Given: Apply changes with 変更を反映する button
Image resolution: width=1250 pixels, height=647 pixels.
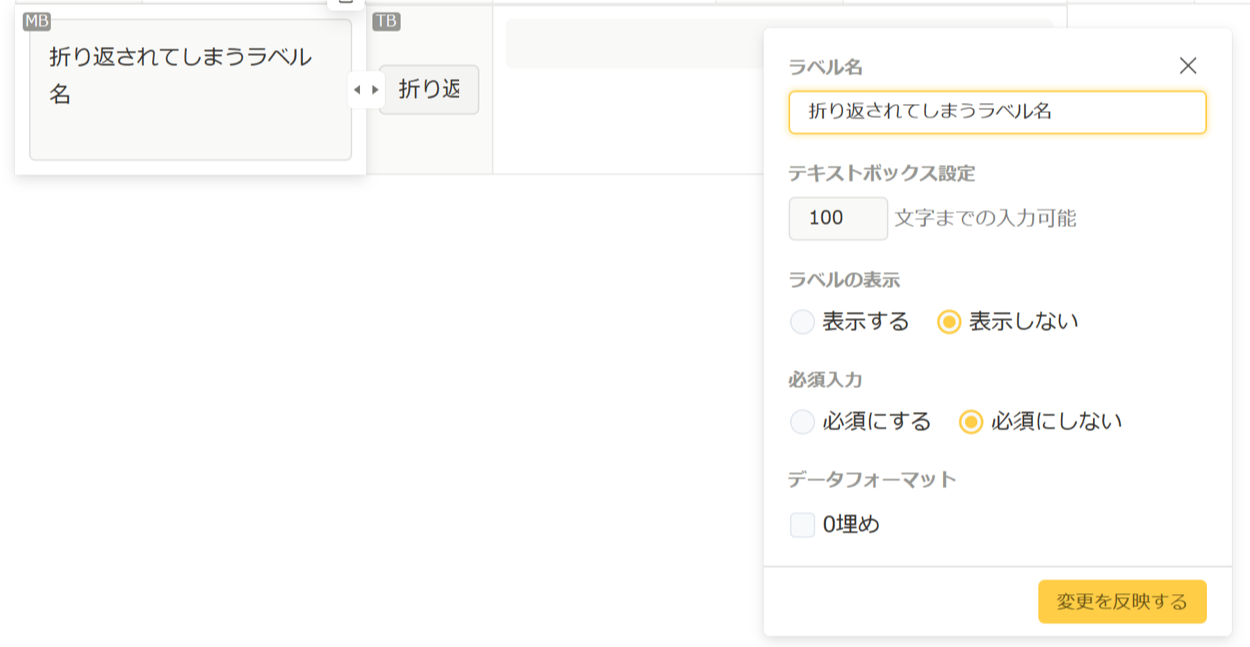Looking at the screenshot, I should (1122, 602).
